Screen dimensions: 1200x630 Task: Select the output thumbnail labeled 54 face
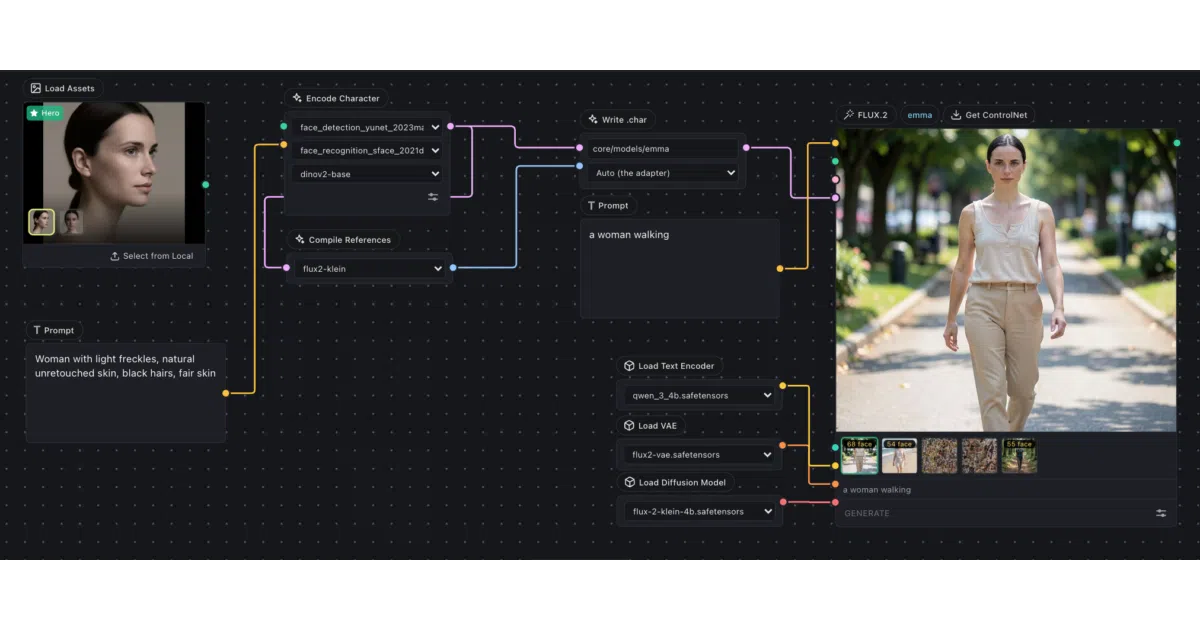click(899, 455)
